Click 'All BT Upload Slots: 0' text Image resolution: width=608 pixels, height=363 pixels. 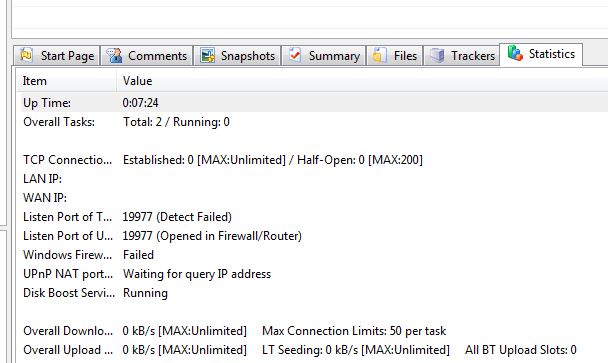coord(521,350)
